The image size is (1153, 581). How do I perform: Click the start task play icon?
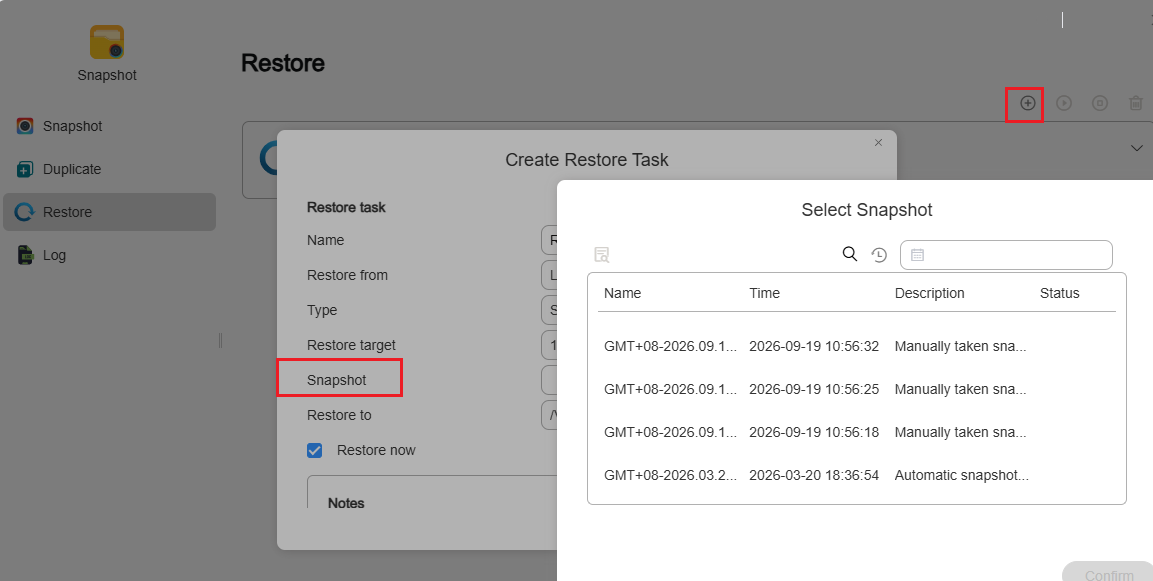(x=1063, y=103)
